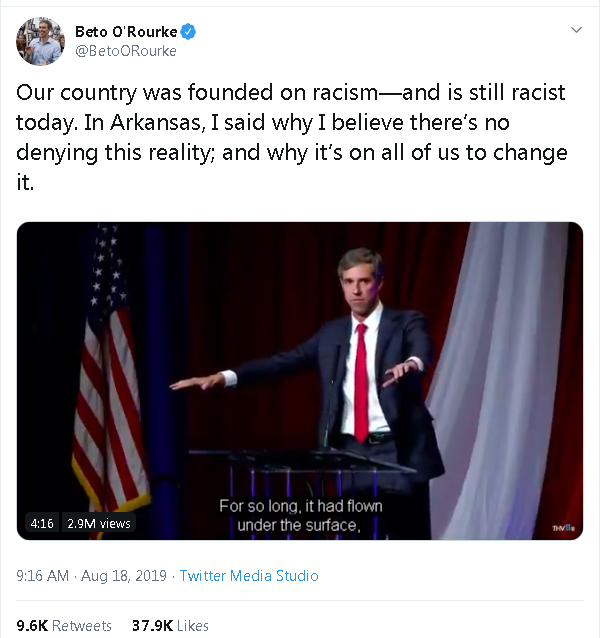Open the tweet options chevron menu
This screenshot has width=608, height=638.
tap(576, 30)
